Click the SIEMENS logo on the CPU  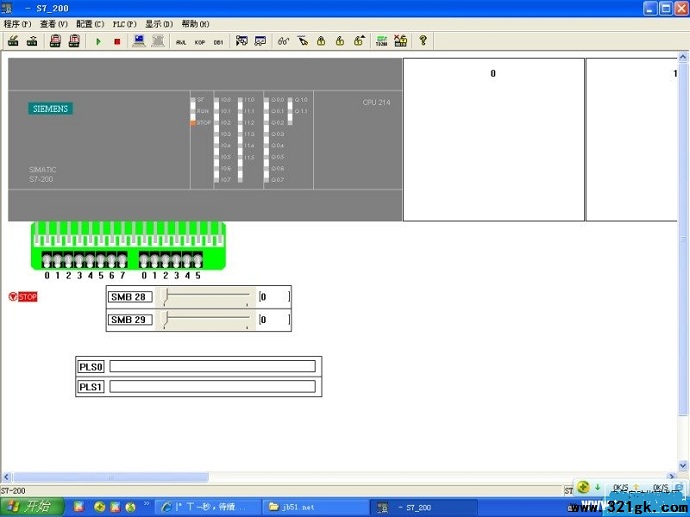coord(51,109)
